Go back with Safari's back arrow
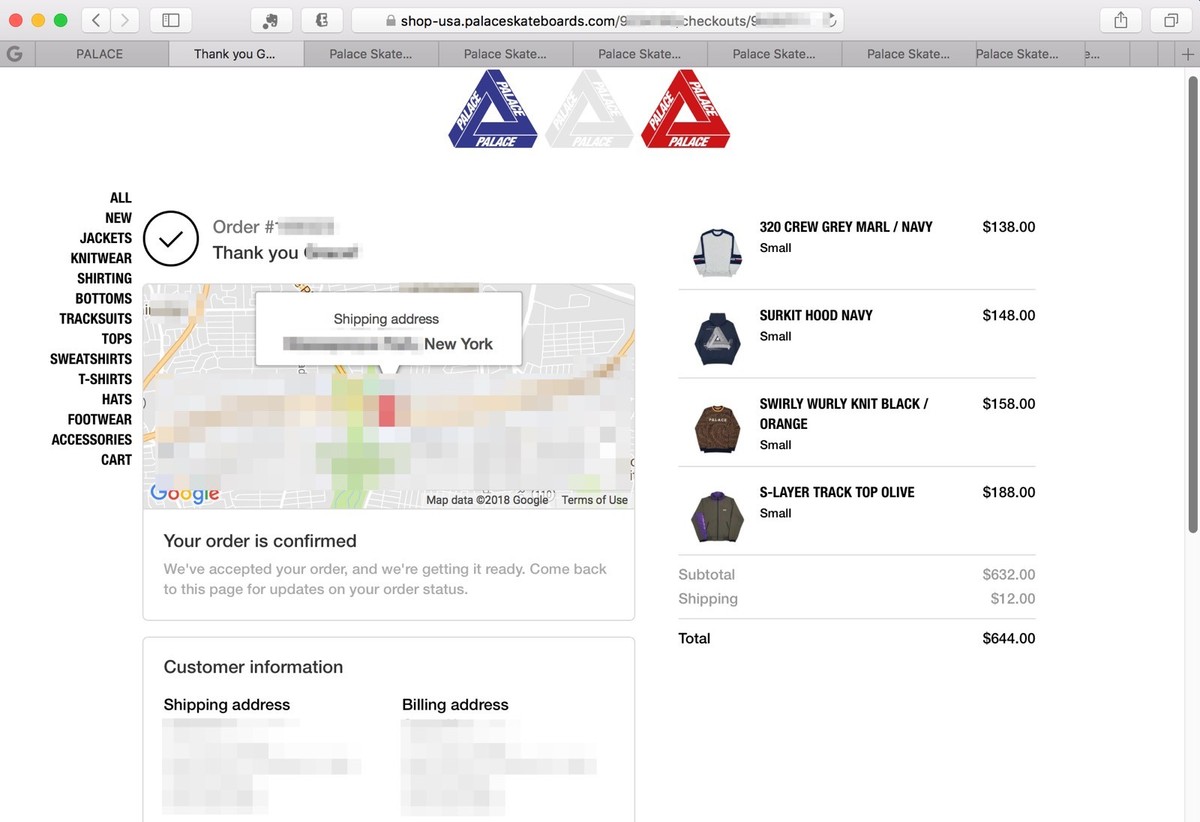 click(95, 19)
